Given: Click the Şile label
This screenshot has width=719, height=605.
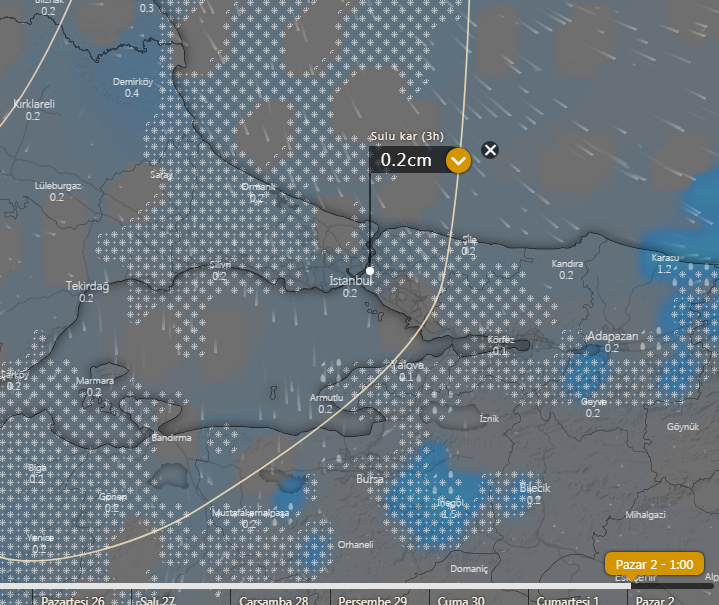Looking at the screenshot, I should [x=469, y=239].
